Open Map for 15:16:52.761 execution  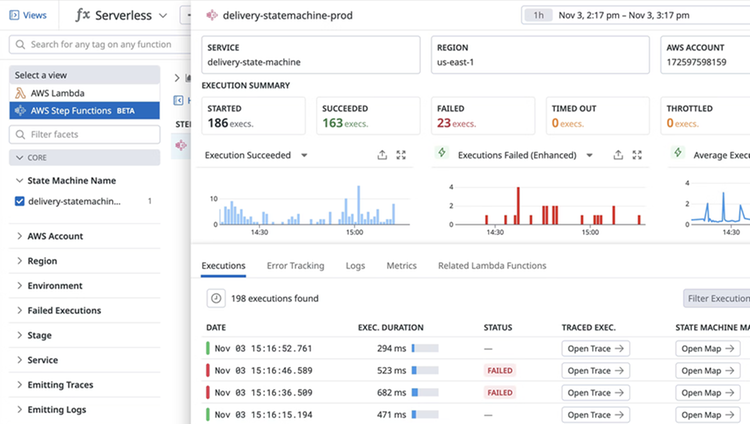click(708, 348)
